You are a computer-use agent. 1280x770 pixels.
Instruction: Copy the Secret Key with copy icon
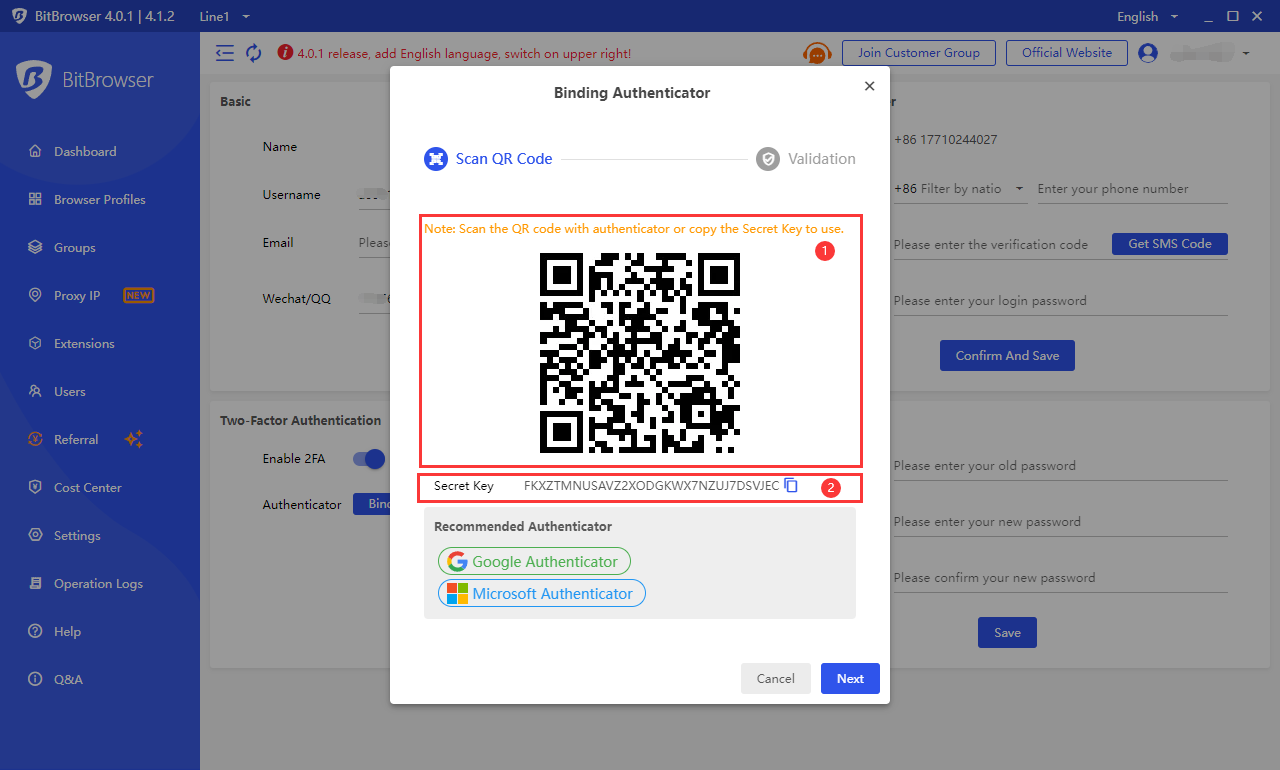791,485
